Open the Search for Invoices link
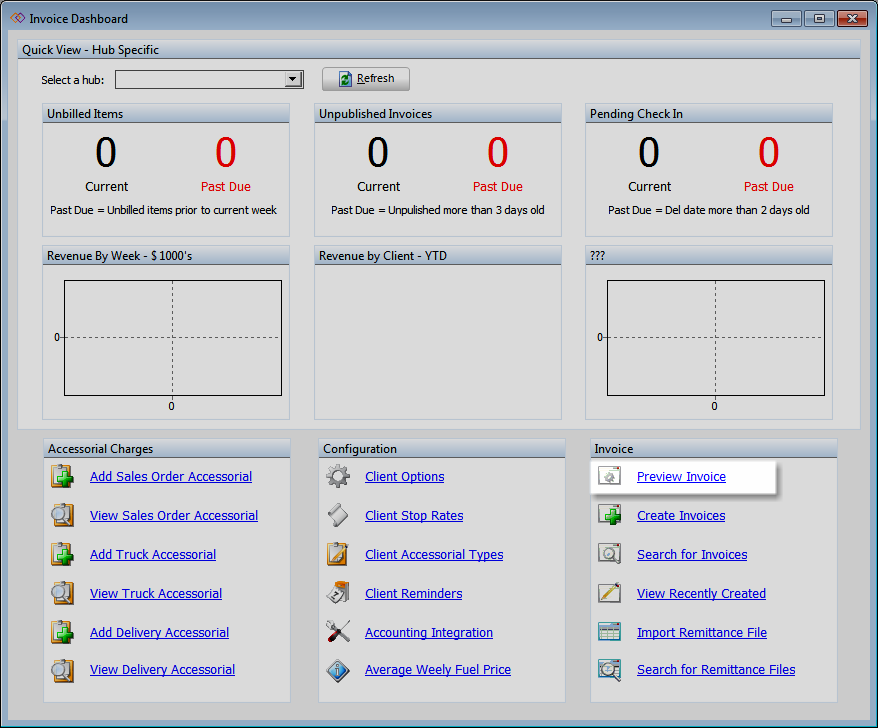 (692, 554)
